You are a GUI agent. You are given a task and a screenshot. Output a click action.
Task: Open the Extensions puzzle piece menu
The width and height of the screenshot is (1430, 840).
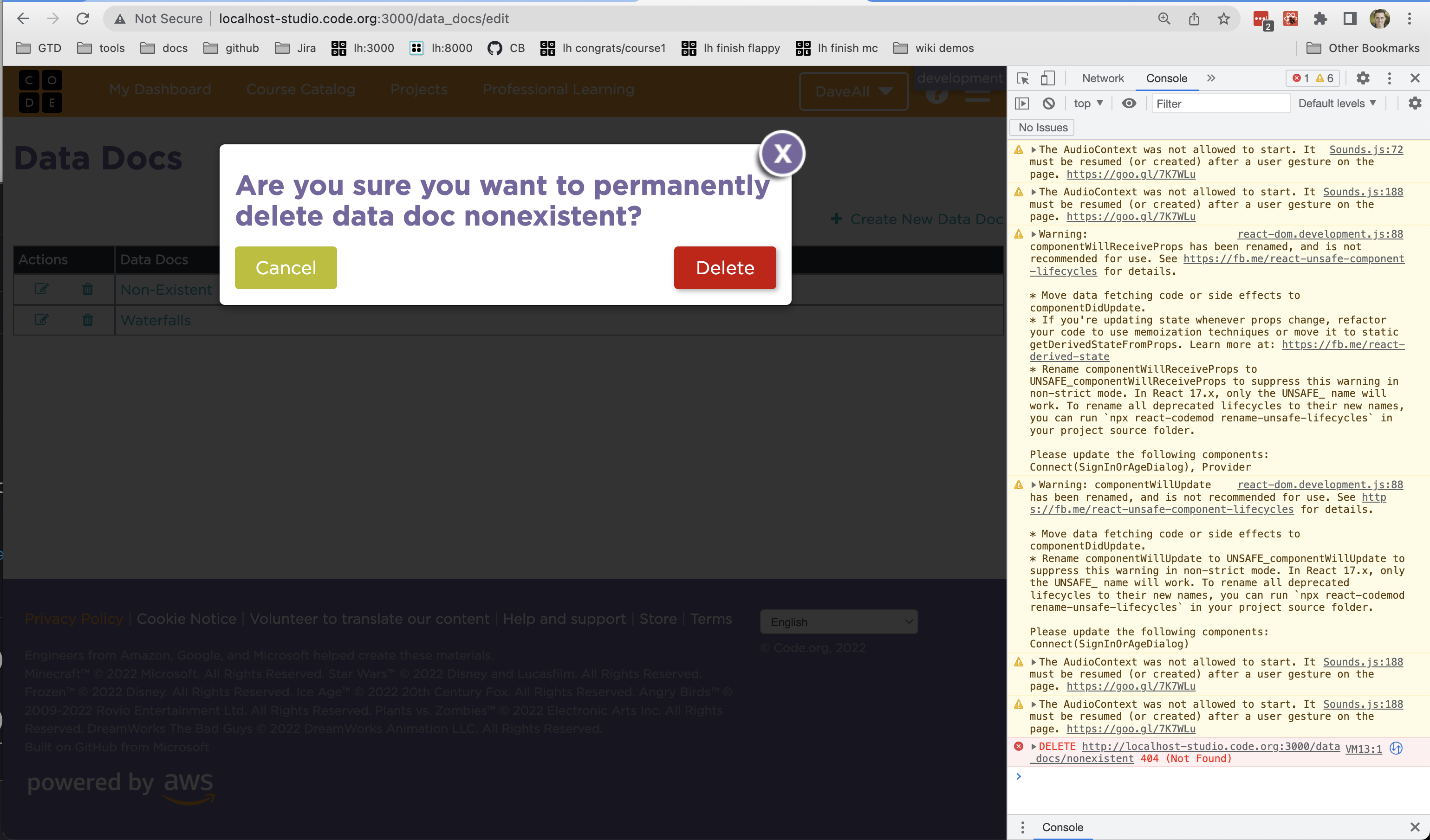[1320, 19]
